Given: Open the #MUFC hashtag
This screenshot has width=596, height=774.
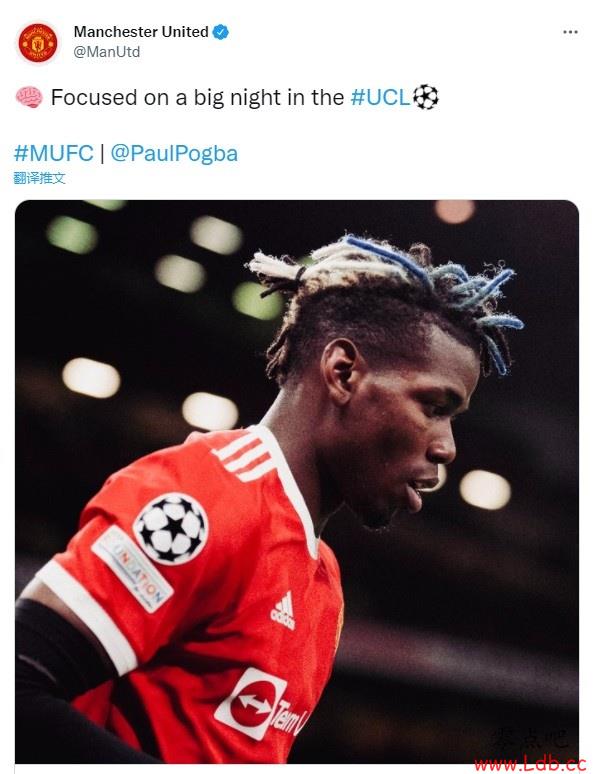Looking at the screenshot, I should (x=54, y=153).
